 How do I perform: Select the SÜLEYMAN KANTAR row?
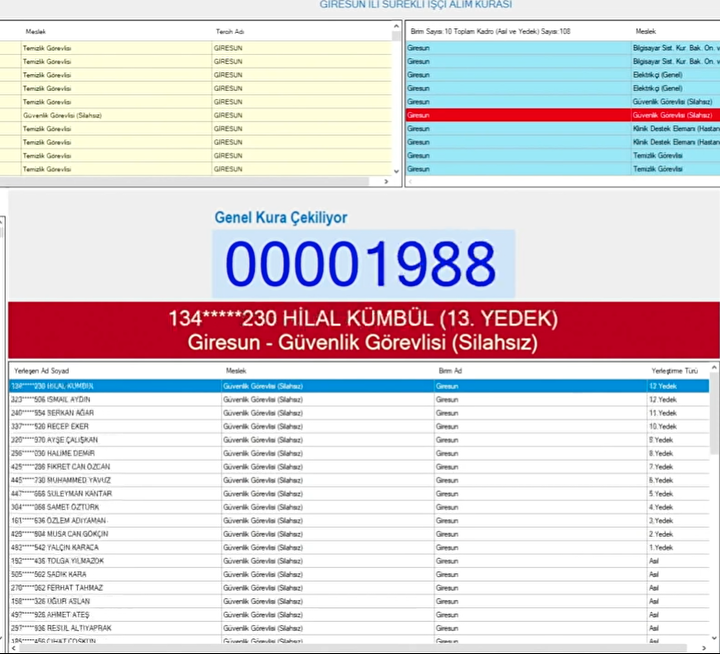(x=359, y=494)
